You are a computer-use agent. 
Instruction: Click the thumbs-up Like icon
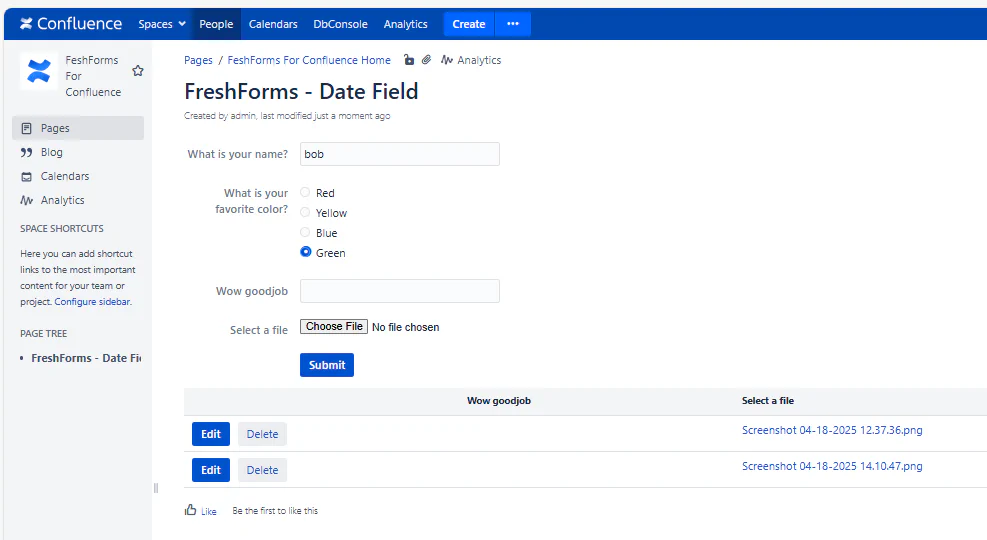coord(191,510)
